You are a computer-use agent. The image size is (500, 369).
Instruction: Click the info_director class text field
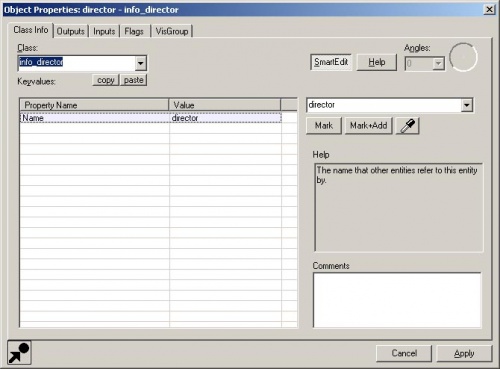pos(77,63)
